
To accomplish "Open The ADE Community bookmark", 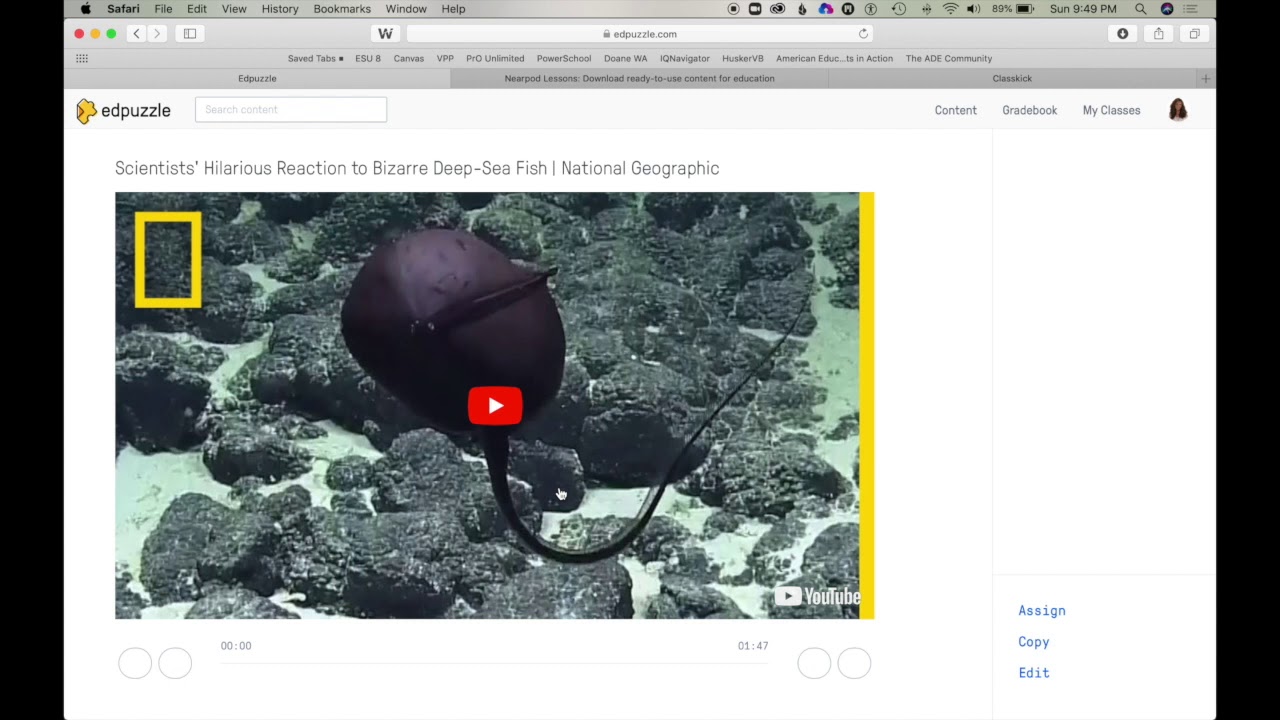I will (x=949, y=58).
